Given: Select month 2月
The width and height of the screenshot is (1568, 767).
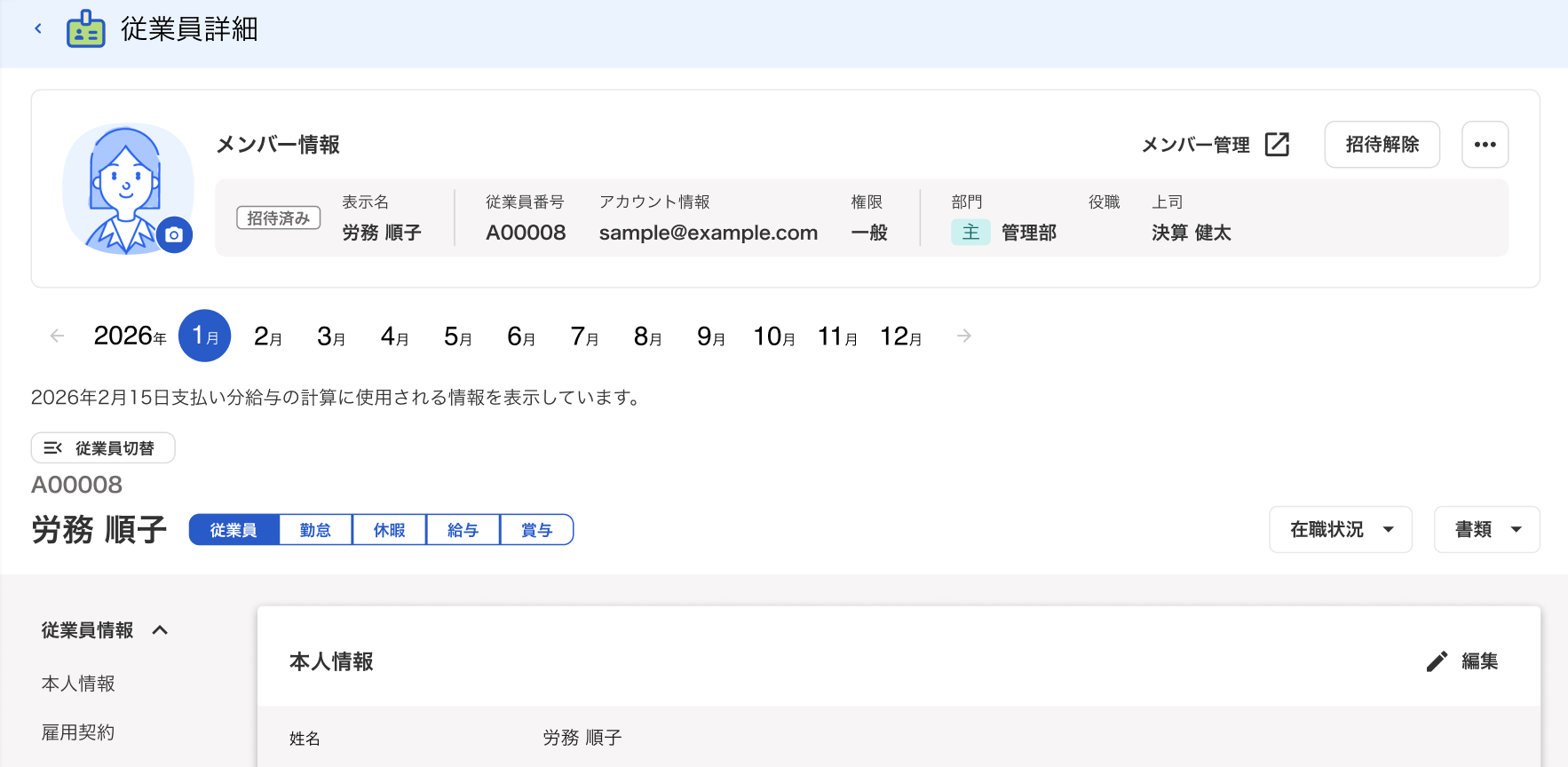Looking at the screenshot, I should click(x=268, y=336).
